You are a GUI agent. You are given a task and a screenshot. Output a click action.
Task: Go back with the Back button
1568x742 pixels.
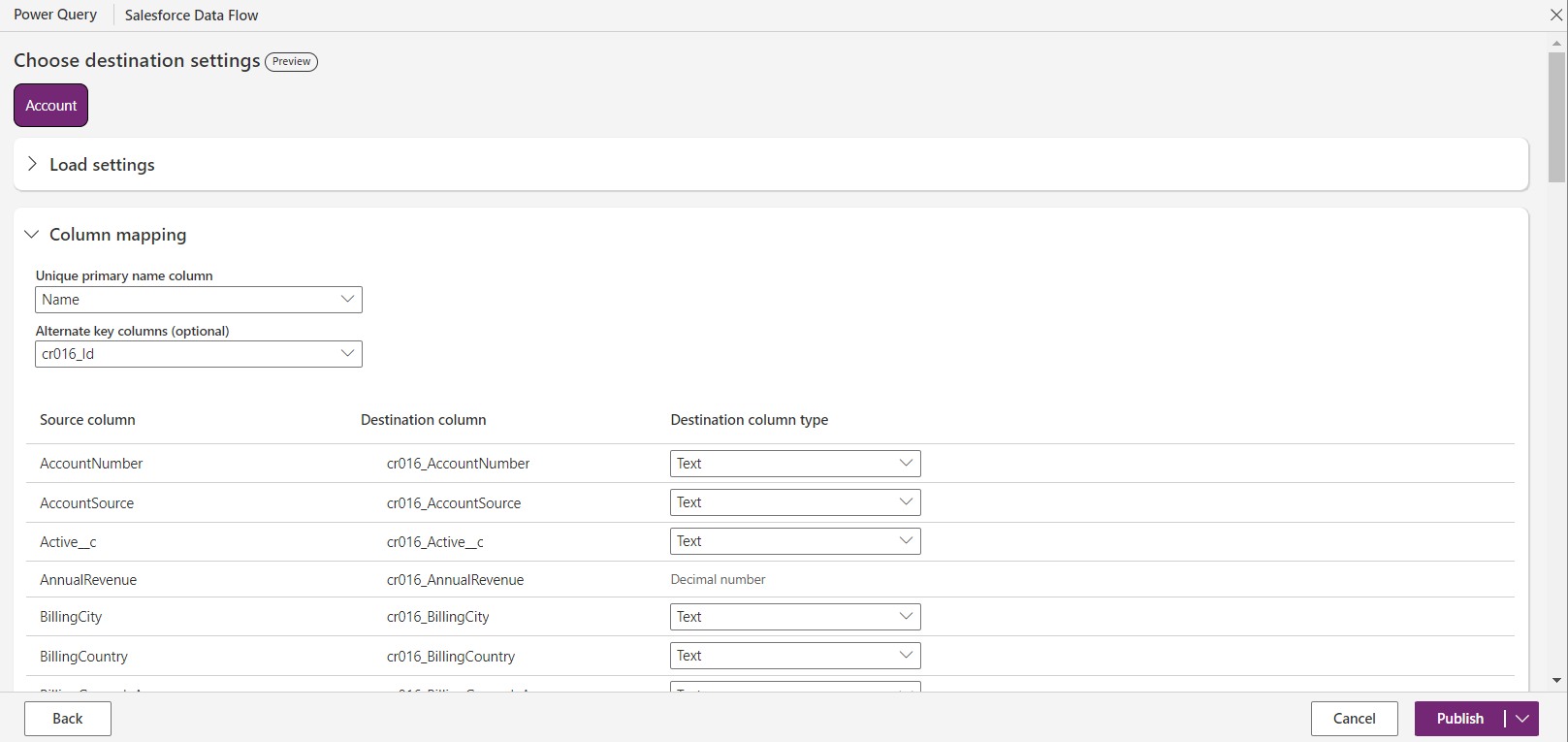click(68, 719)
